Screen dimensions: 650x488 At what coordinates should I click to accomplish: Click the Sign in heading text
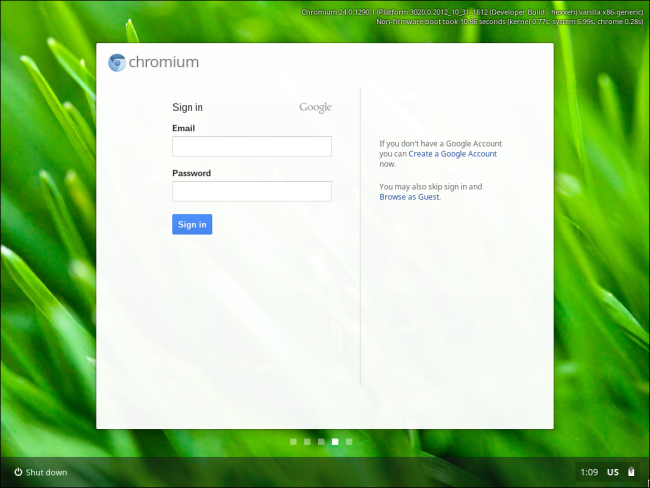[x=187, y=107]
